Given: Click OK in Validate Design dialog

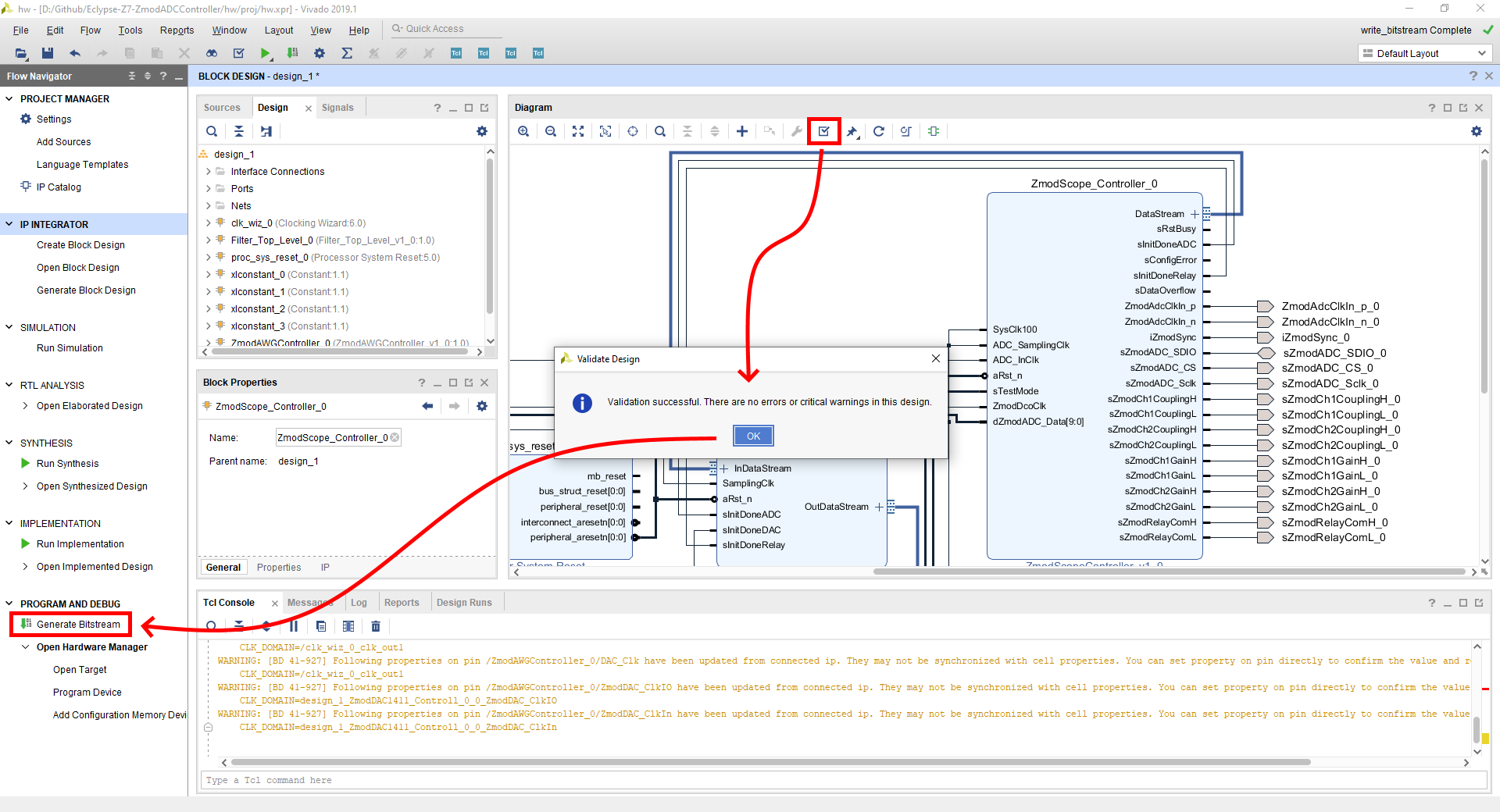Looking at the screenshot, I should click(753, 436).
